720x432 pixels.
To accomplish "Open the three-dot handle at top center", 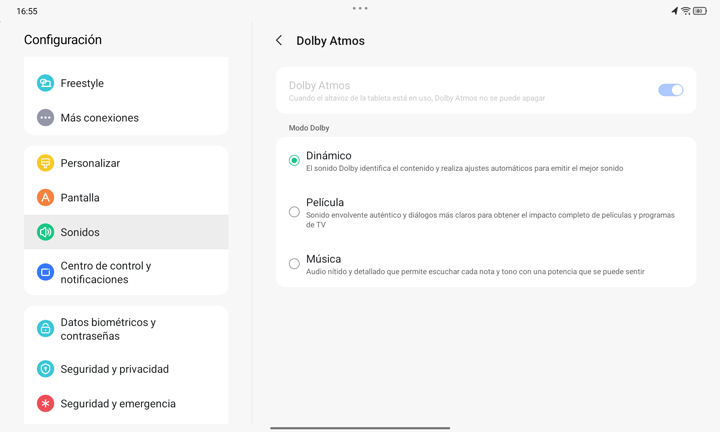I will click(360, 8).
